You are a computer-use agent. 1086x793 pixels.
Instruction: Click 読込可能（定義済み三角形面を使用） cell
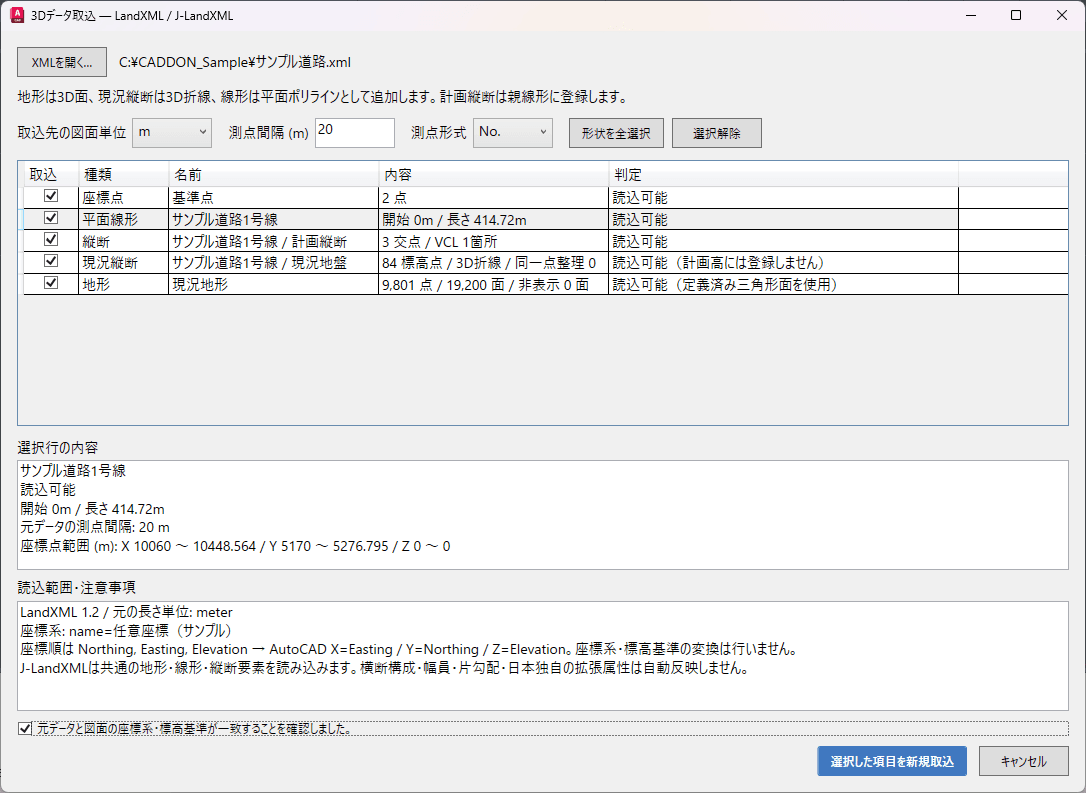[x=783, y=284]
